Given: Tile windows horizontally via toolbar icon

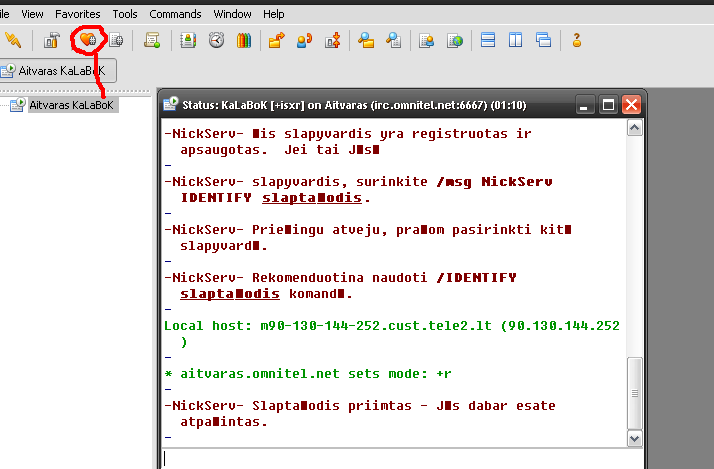Looking at the screenshot, I should [x=488, y=41].
